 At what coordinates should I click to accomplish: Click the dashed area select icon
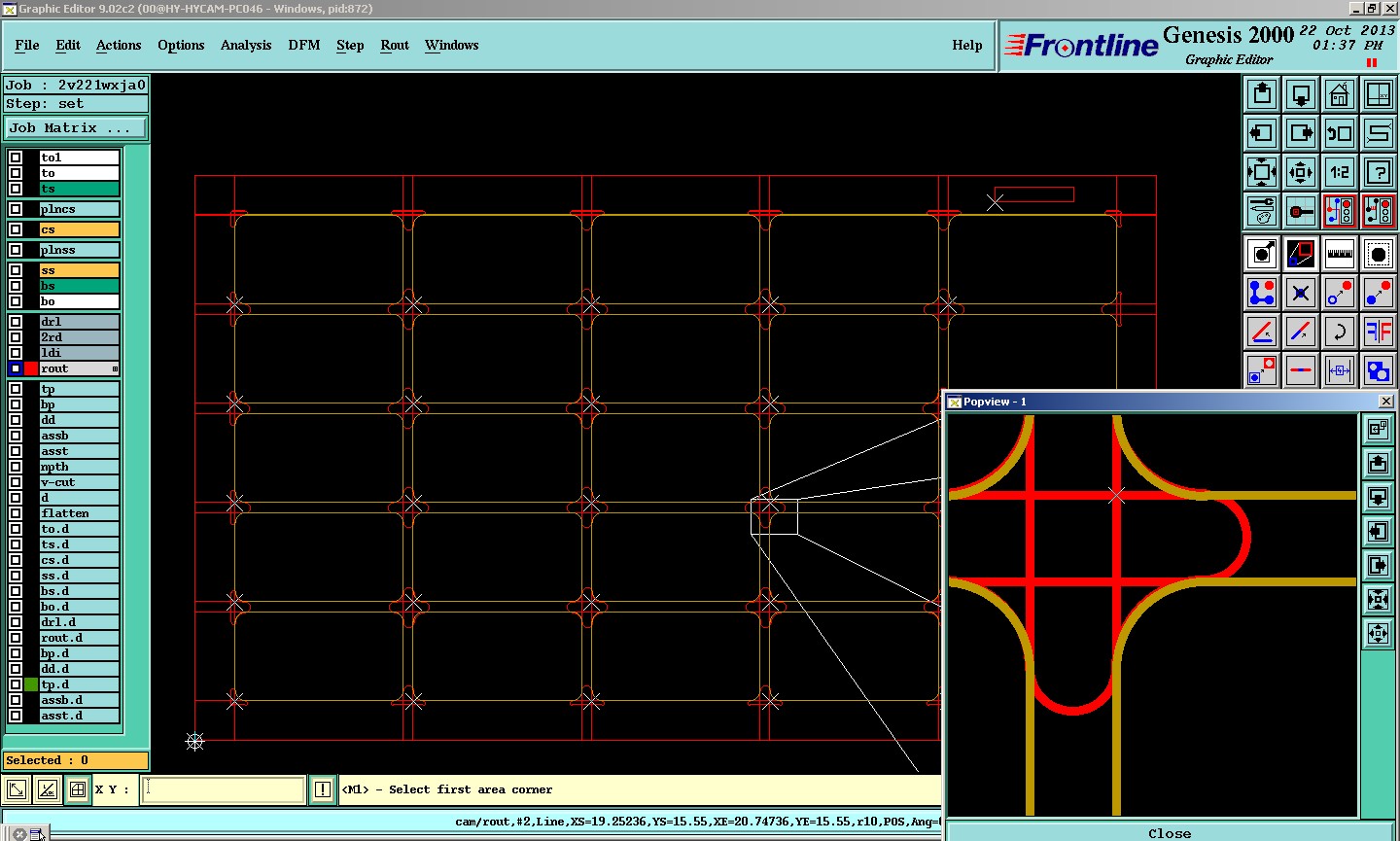pyautogui.click(x=1379, y=254)
